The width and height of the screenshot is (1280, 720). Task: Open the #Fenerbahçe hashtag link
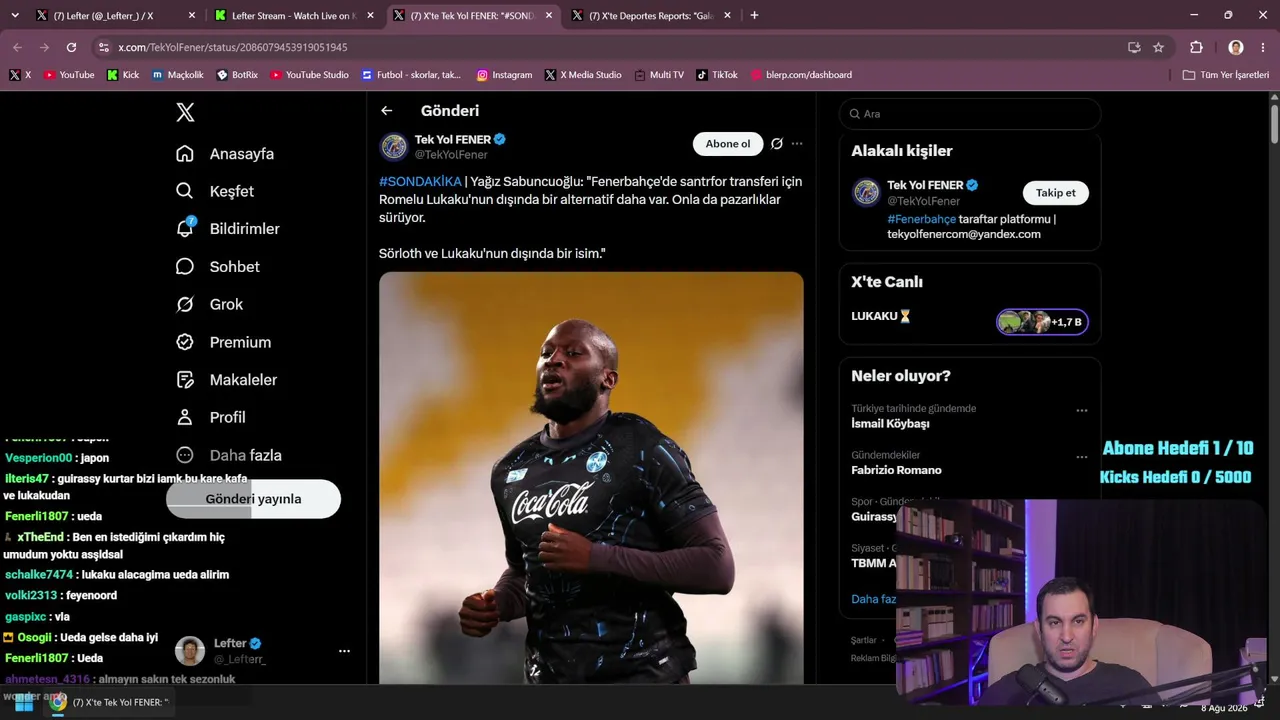[921, 219]
